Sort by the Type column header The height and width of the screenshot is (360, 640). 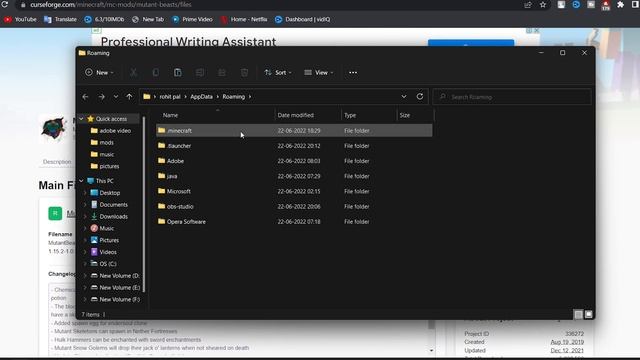(350, 115)
